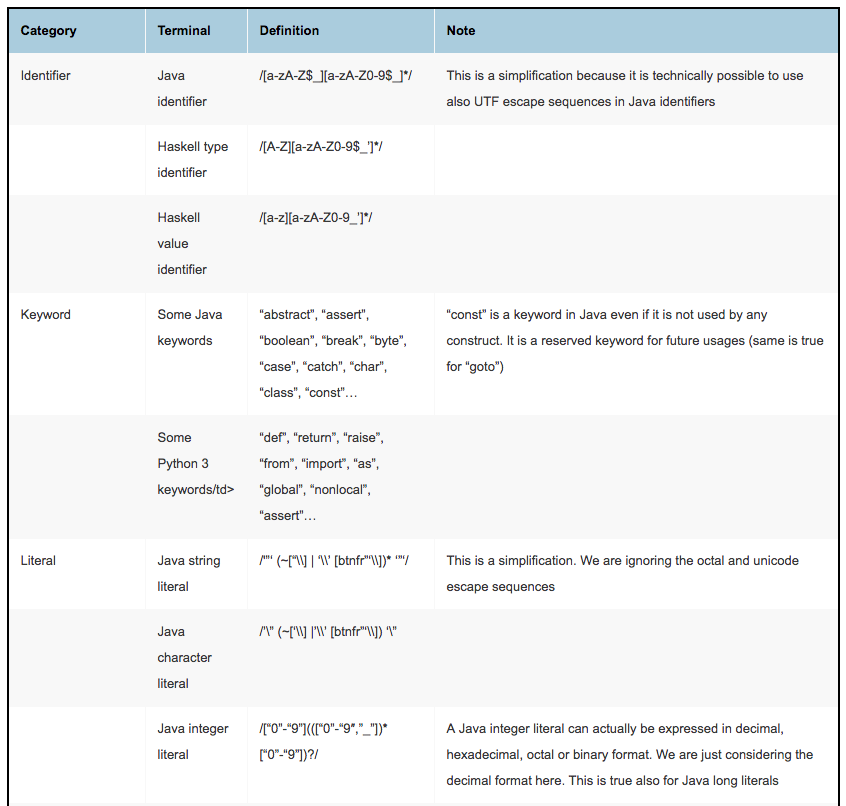Viewport: 846px width, 806px height.
Task: Click the Haskell type identifier cell
Action: tap(192, 159)
